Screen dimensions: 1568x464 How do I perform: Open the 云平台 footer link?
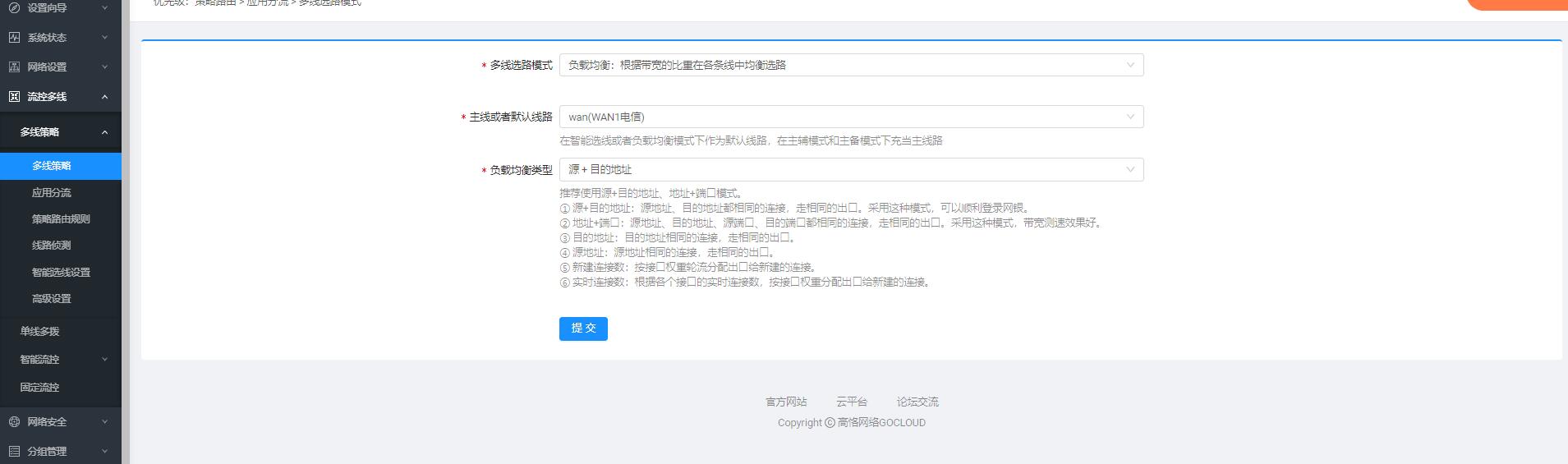(x=852, y=402)
